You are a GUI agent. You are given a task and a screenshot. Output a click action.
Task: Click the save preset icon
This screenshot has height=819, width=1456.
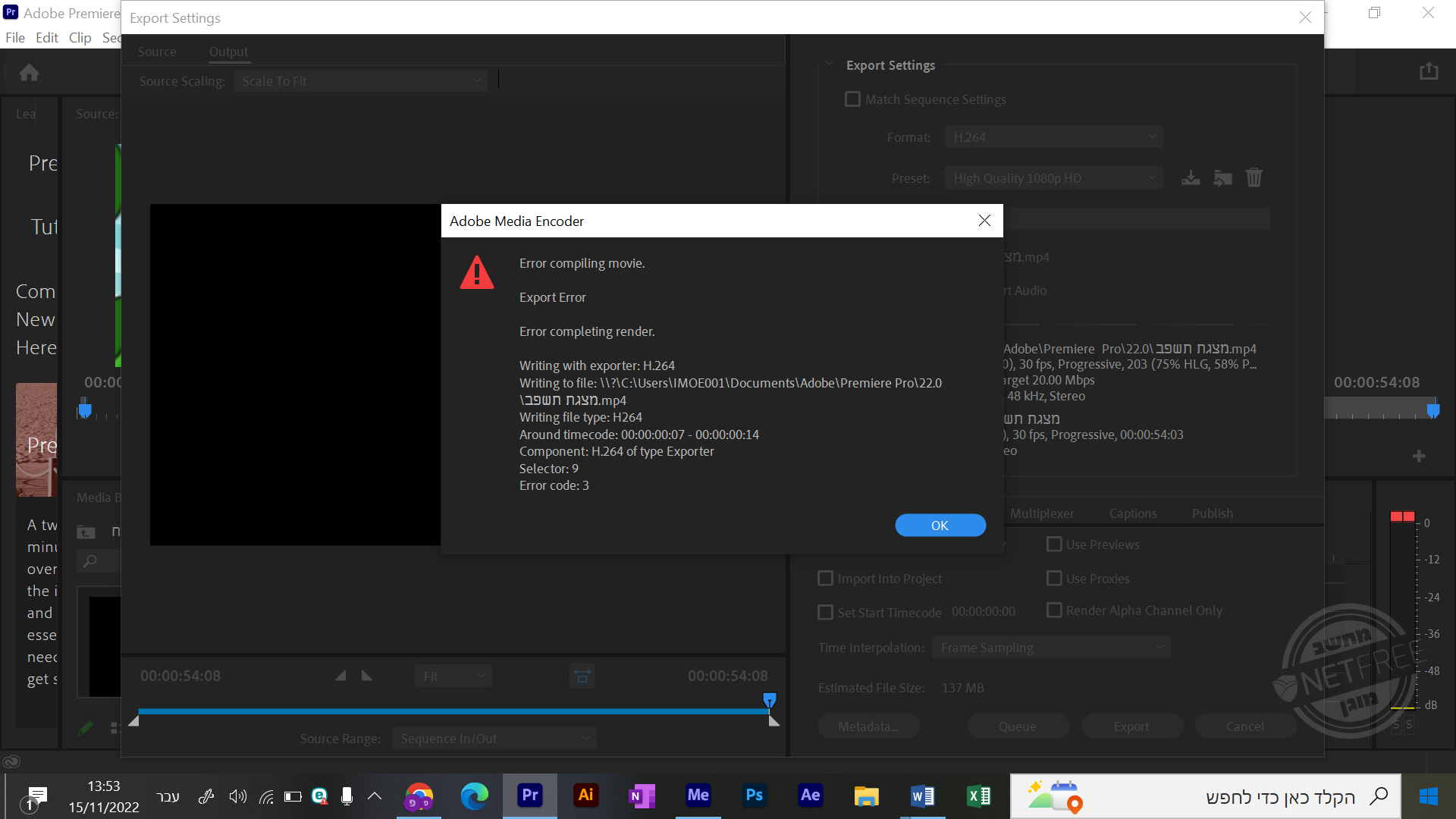[1191, 178]
